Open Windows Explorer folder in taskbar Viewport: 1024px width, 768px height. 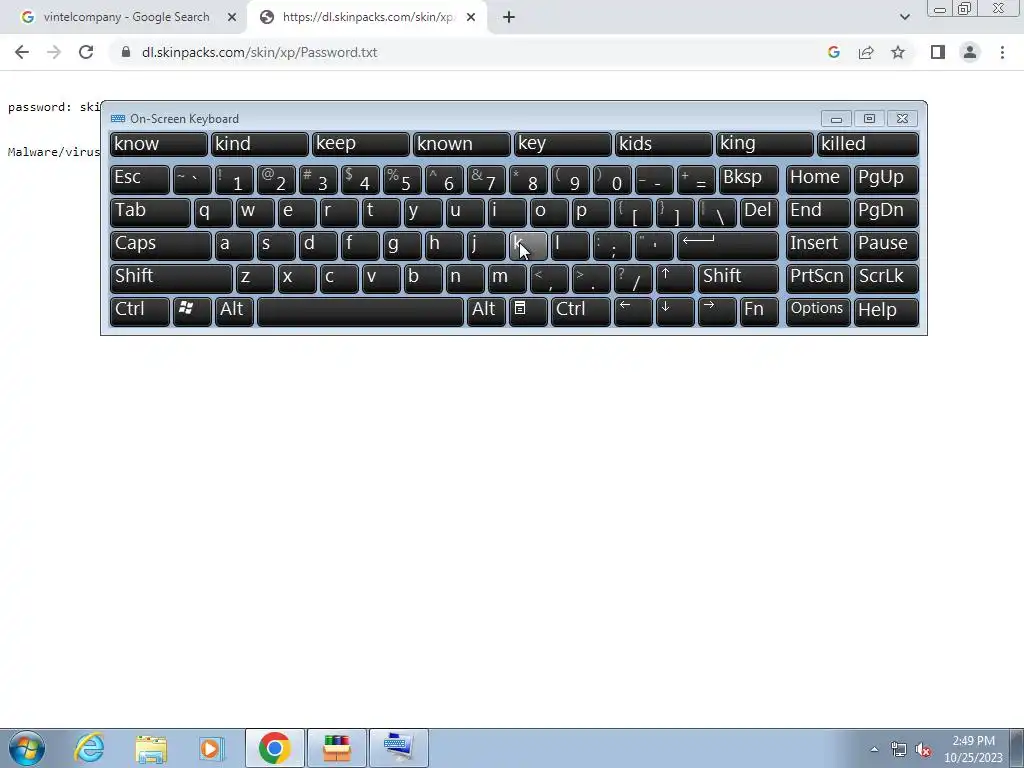coord(151,748)
